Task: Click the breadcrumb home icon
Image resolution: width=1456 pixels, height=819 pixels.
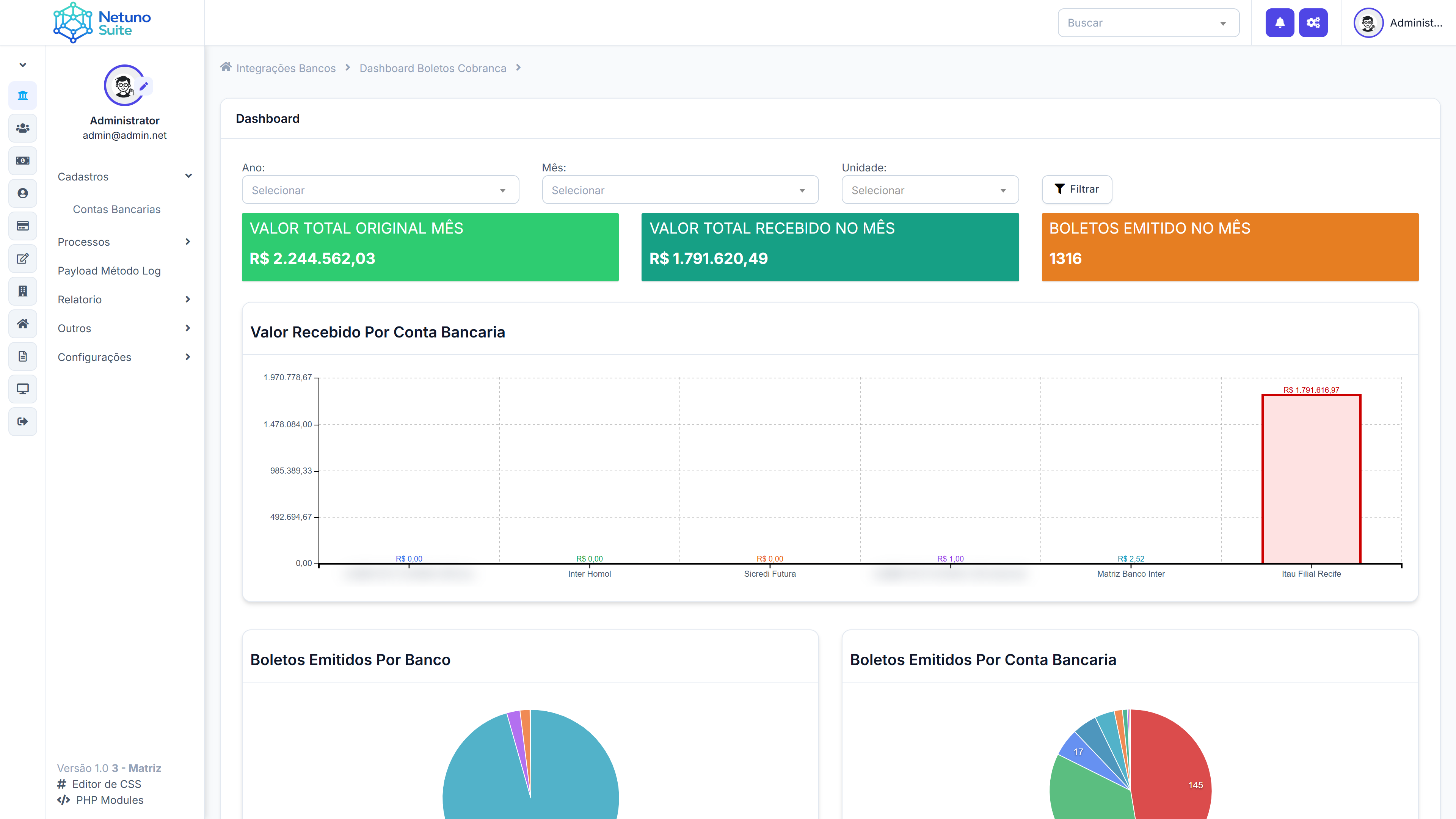Action: click(226, 67)
